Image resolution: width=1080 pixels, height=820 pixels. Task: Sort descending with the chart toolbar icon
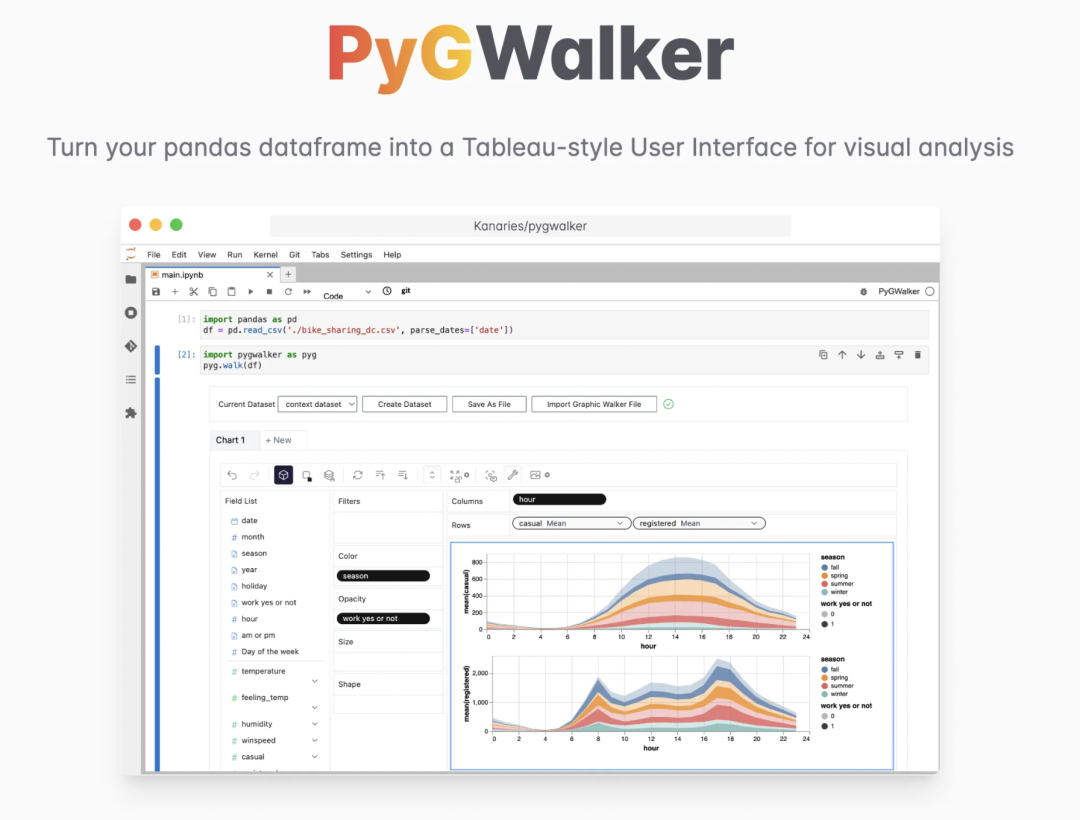[403, 475]
